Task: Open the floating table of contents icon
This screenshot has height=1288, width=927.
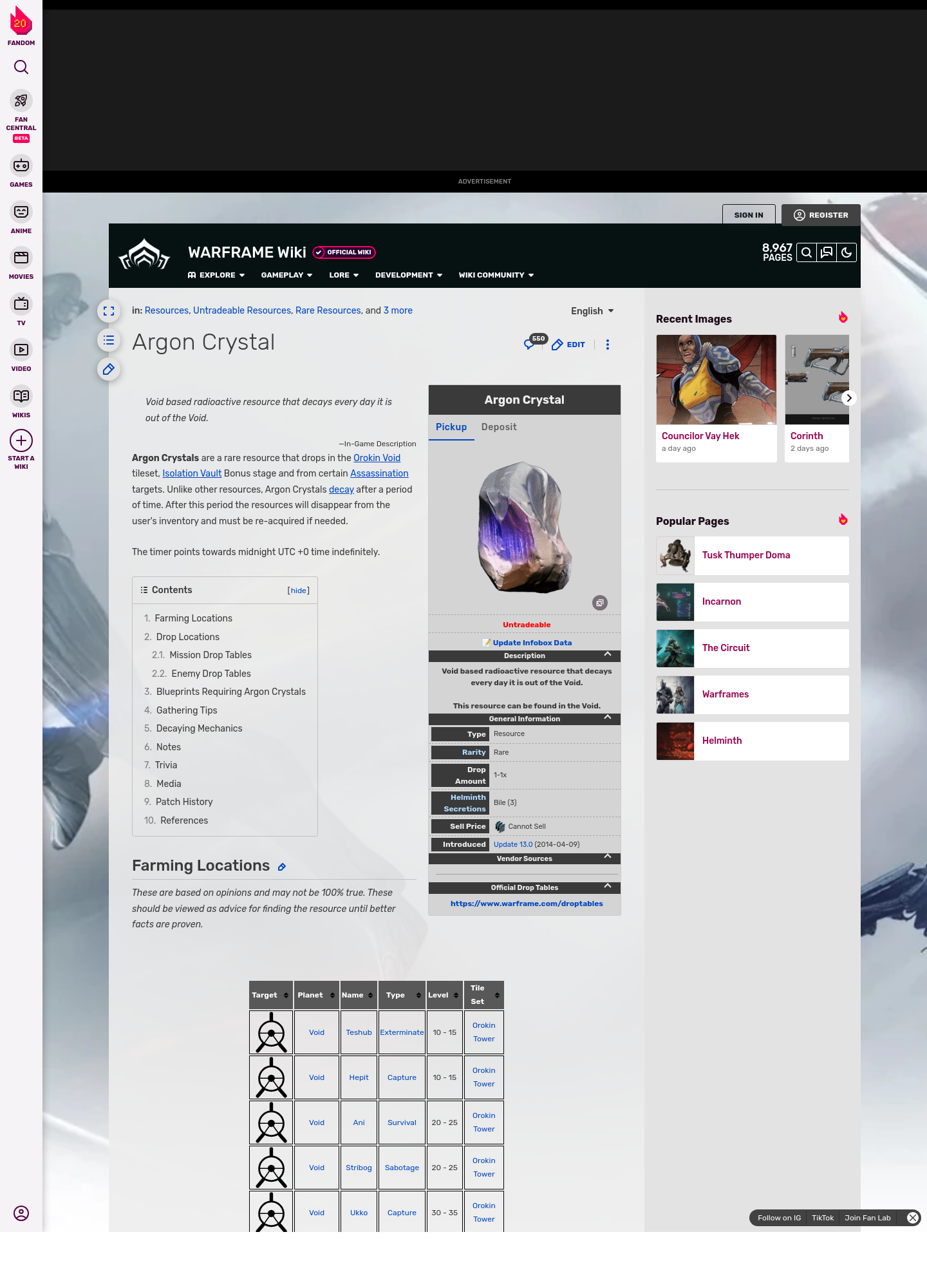Action: coord(109,340)
